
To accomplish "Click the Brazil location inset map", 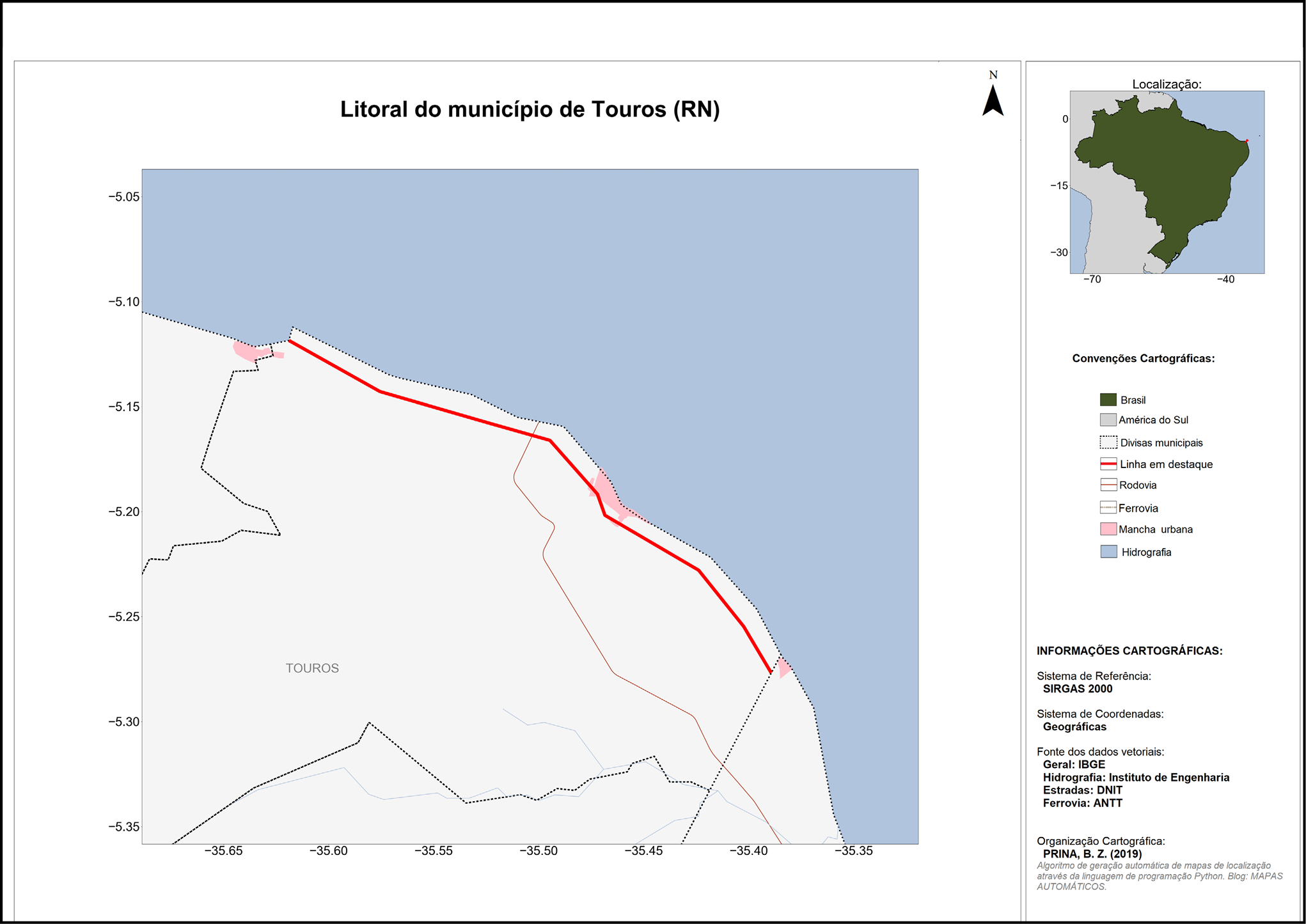I will tap(1167, 182).
